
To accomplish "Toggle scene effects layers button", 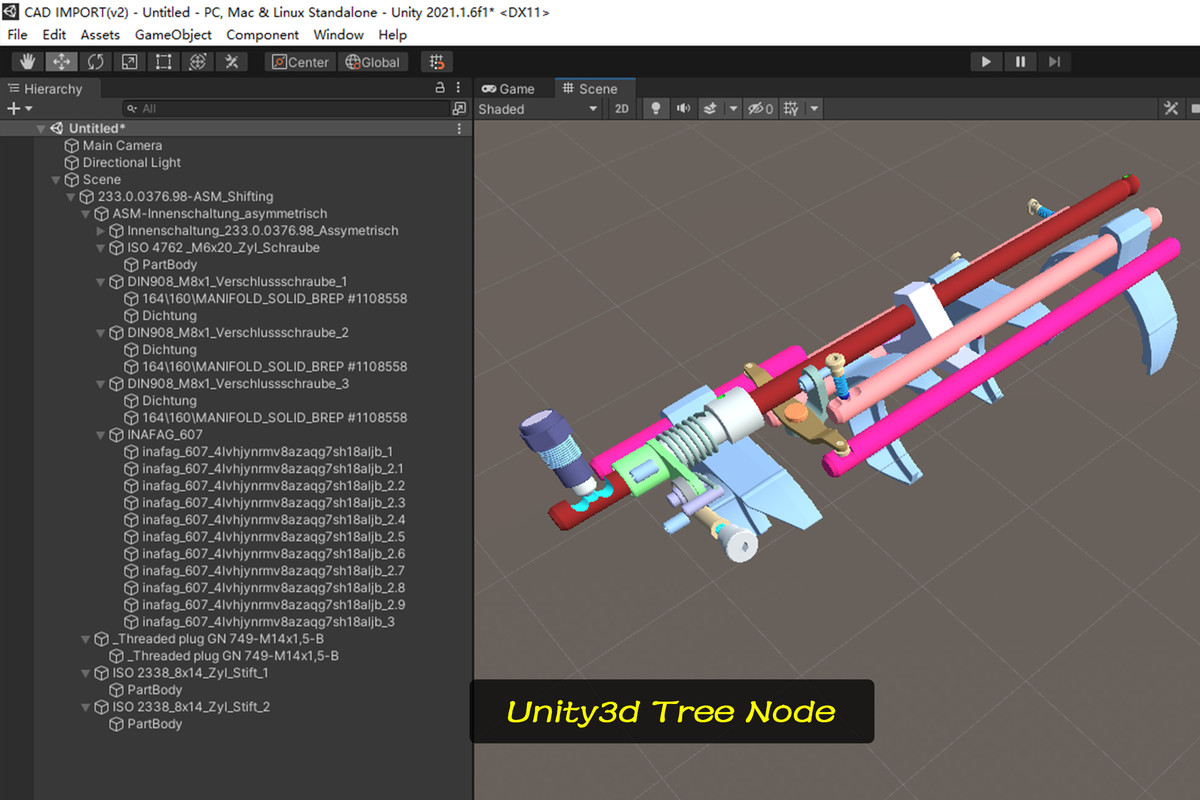I will (711, 109).
